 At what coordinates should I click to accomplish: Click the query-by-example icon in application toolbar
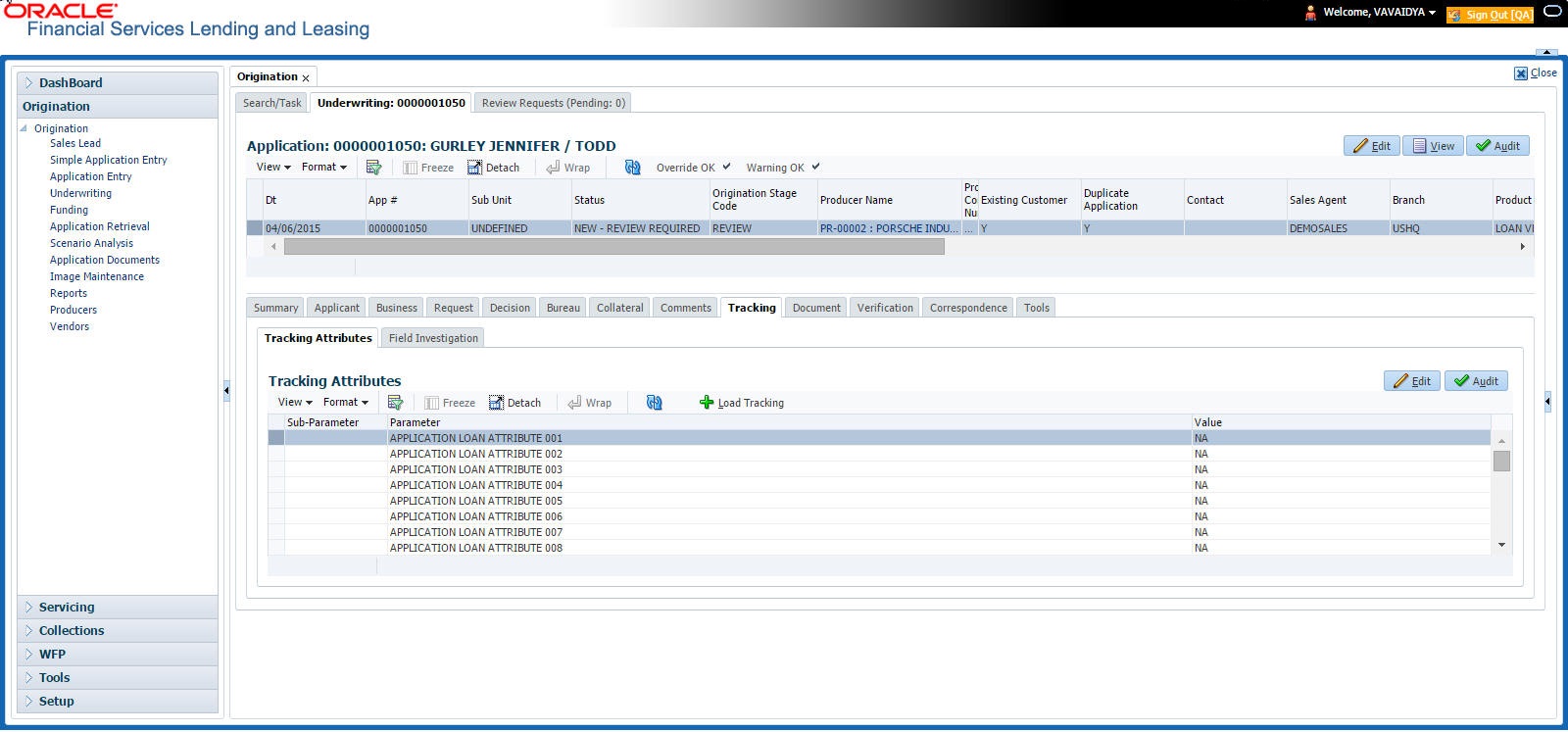pyautogui.click(x=373, y=168)
